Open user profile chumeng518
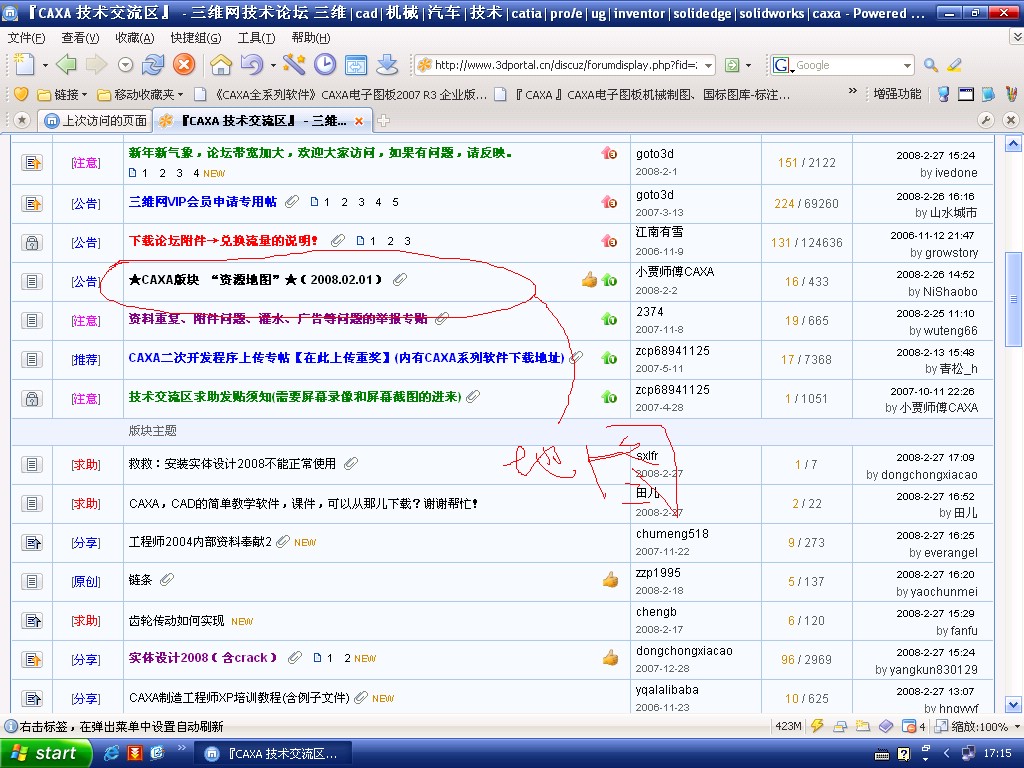 pos(672,534)
